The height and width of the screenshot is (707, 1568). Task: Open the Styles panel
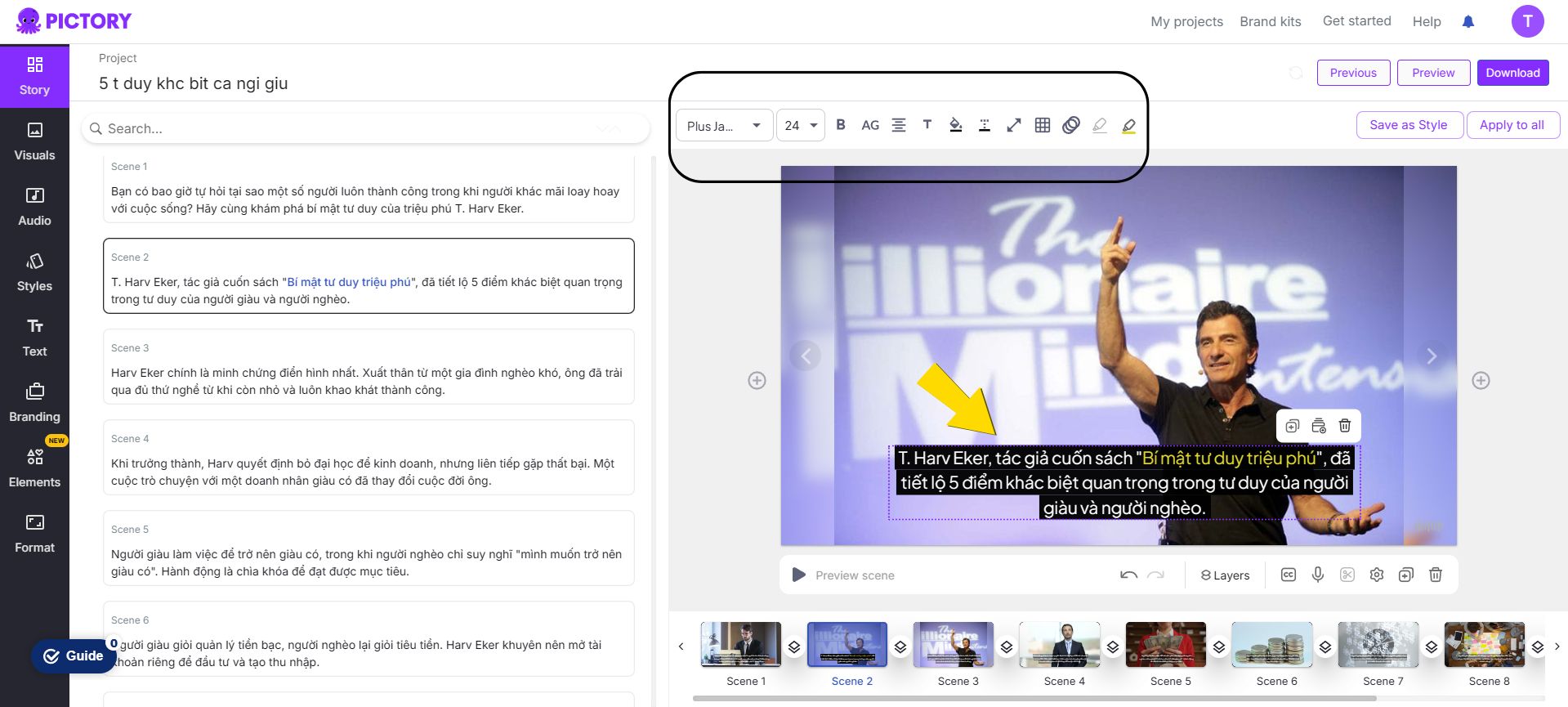(34, 272)
